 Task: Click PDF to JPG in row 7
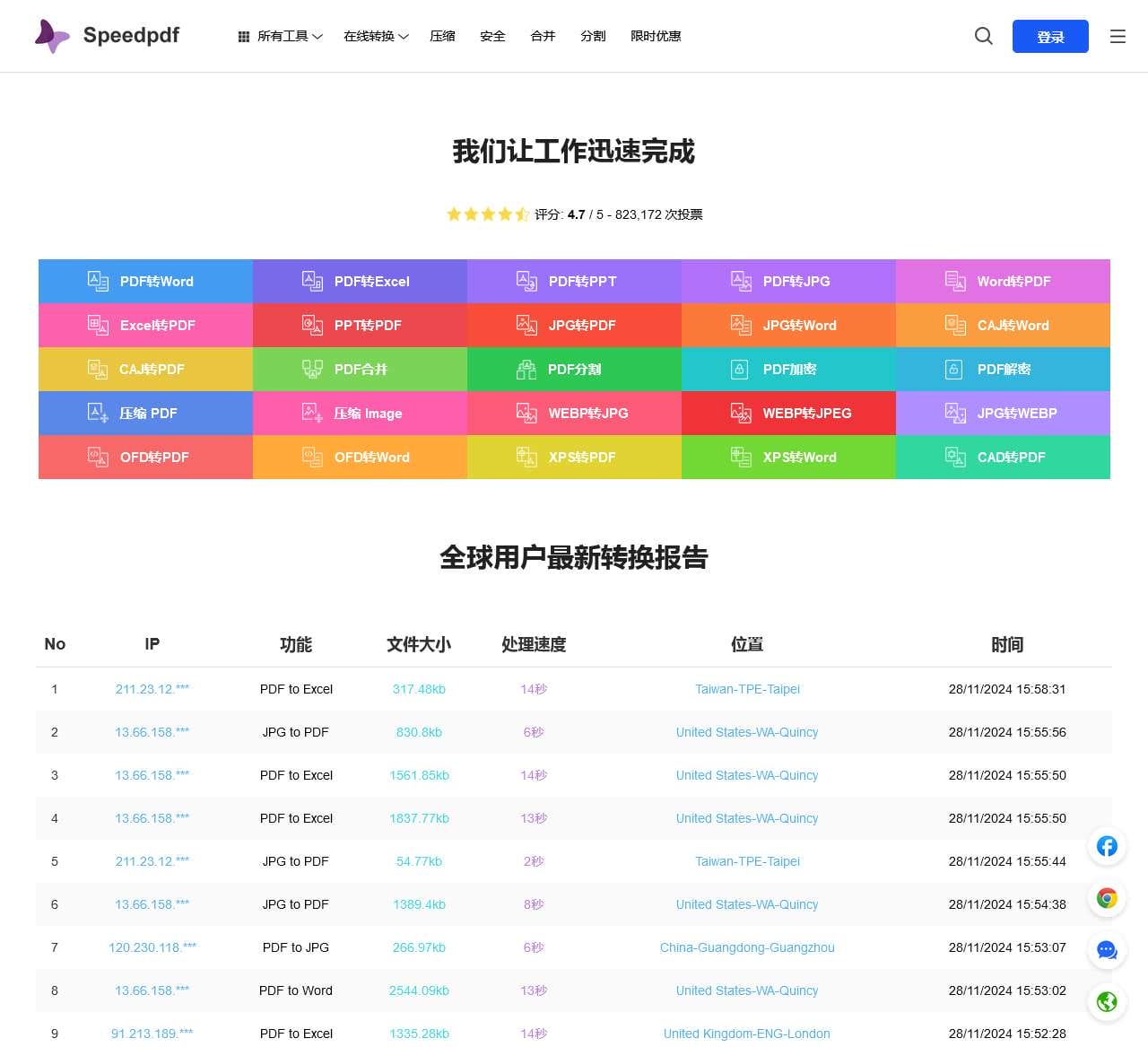click(x=296, y=947)
